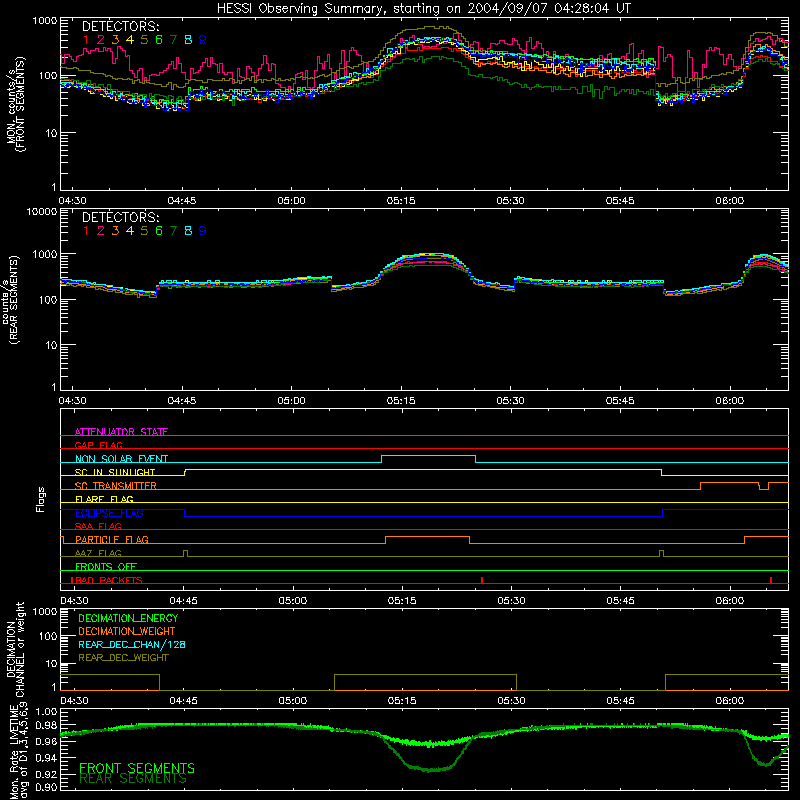Click detector 7 in rear segments legend
This screenshot has height=800, width=800.
click(x=173, y=231)
